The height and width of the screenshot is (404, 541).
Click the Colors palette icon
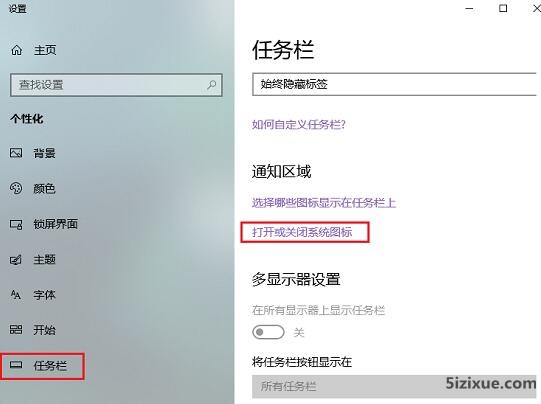point(16,188)
